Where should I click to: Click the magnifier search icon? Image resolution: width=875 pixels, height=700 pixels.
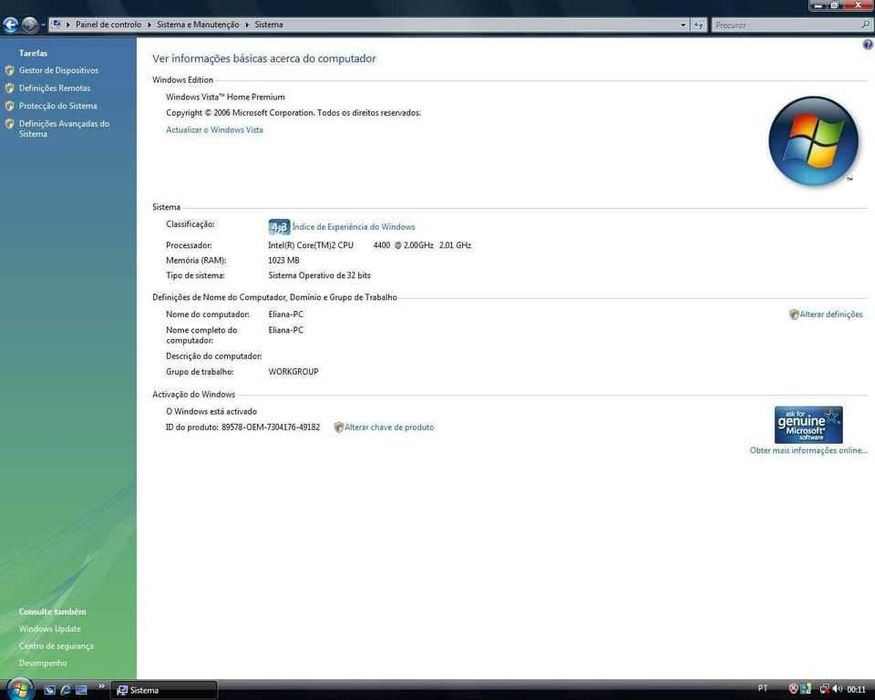865,25
